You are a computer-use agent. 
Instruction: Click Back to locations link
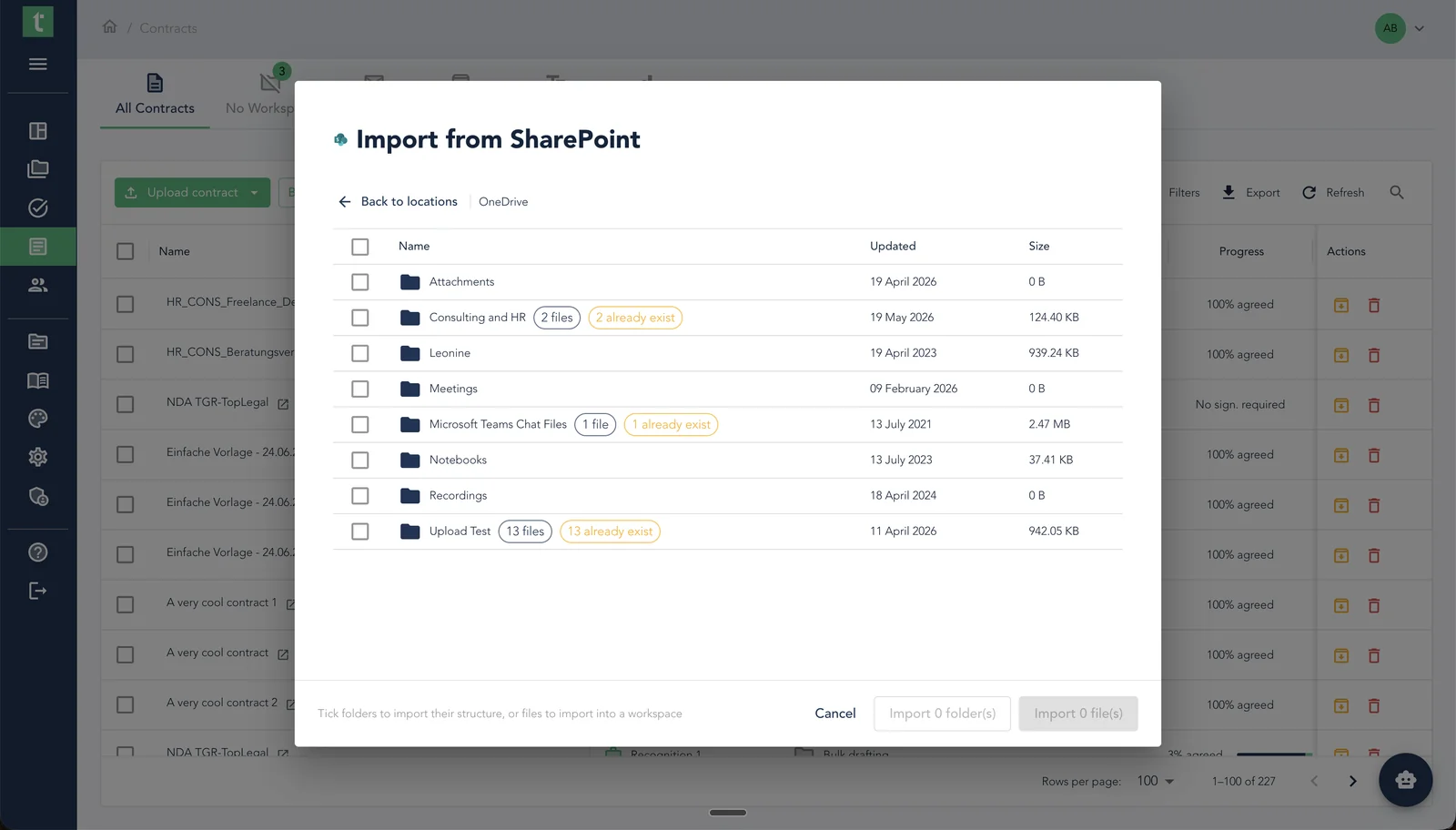coord(398,202)
